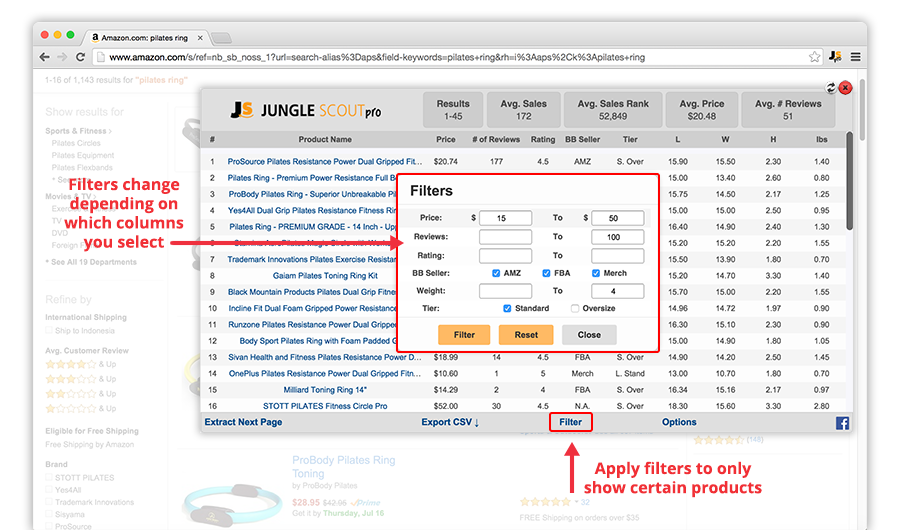Apply filters with orange Filter button
Viewport: 900px width, 530px height.
coord(464,335)
